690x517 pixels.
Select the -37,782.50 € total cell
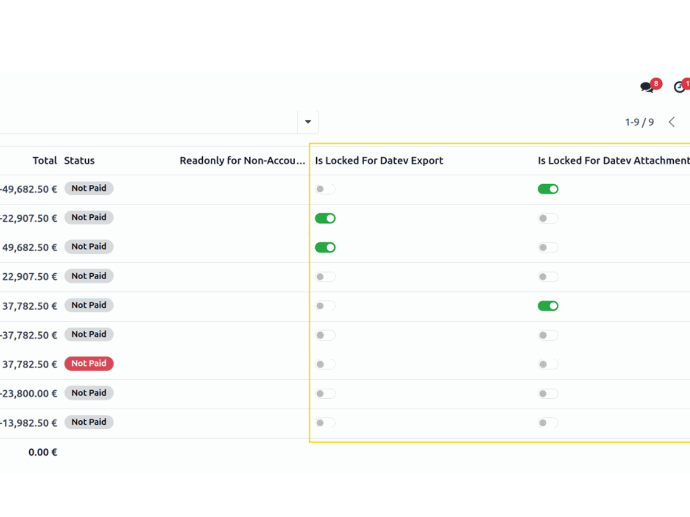tap(29, 335)
